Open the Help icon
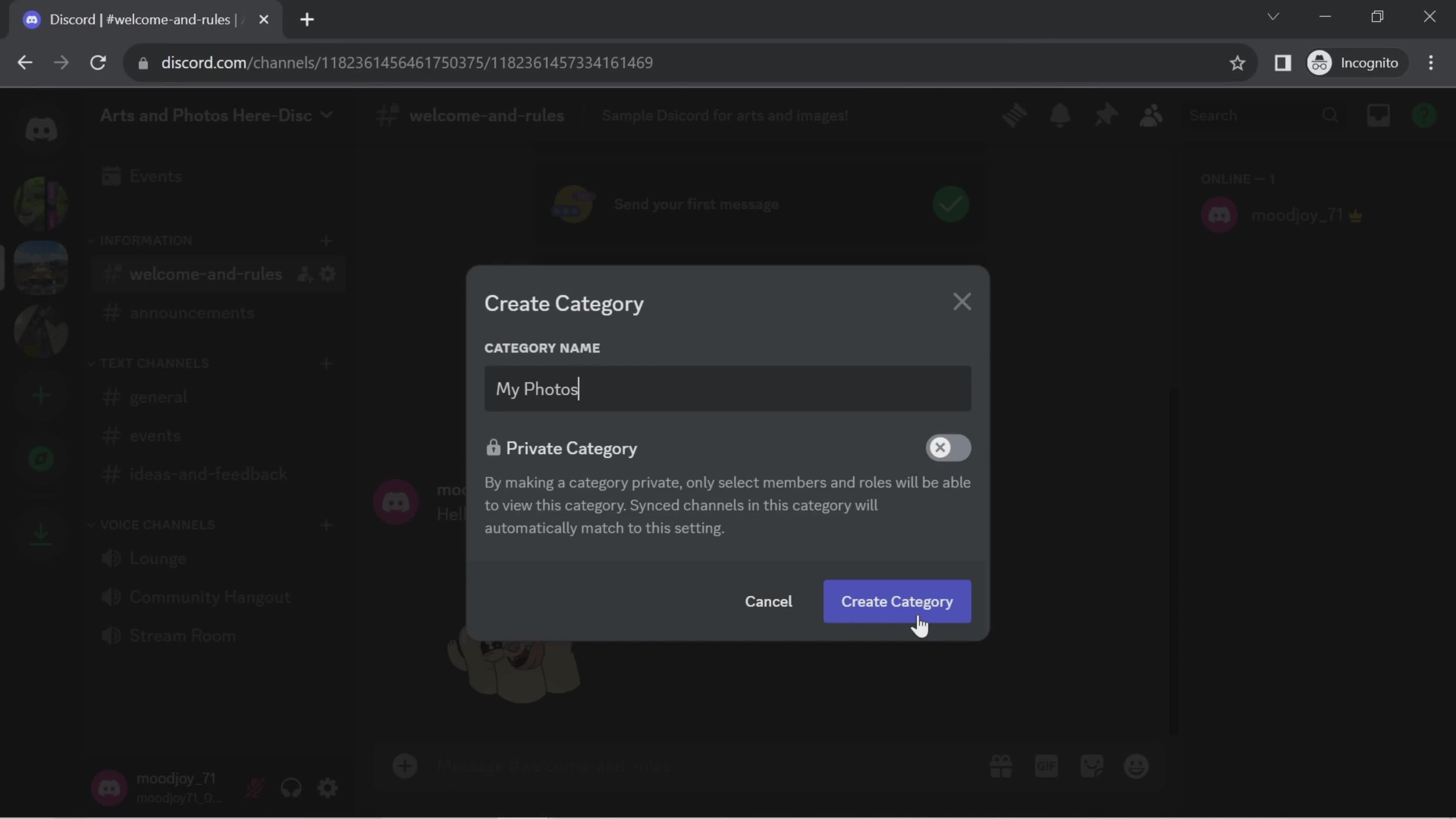The image size is (1456, 819). point(1423,115)
